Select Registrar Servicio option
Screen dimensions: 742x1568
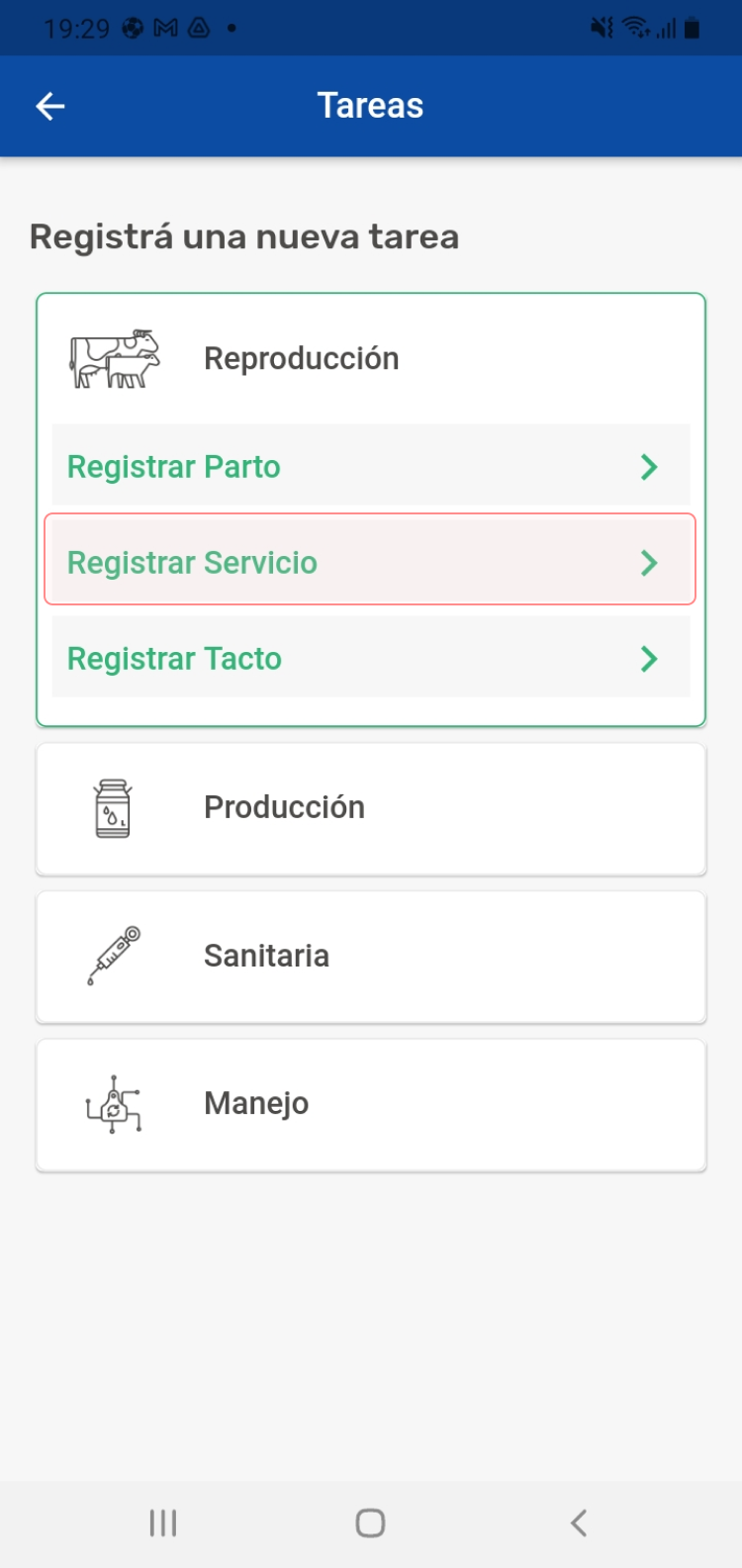pyautogui.click(x=193, y=563)
